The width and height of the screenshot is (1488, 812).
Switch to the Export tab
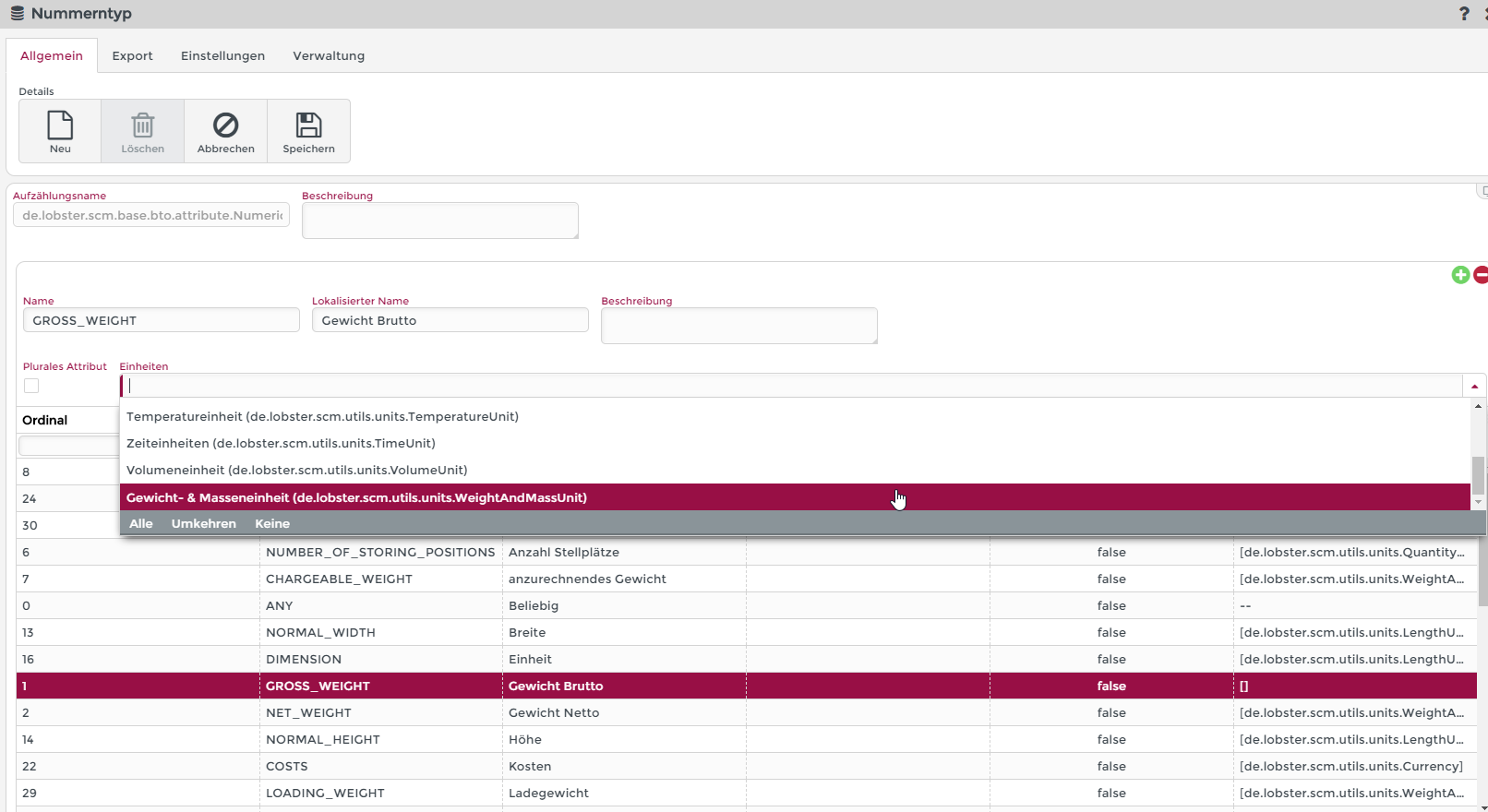(x=133, y=55)
